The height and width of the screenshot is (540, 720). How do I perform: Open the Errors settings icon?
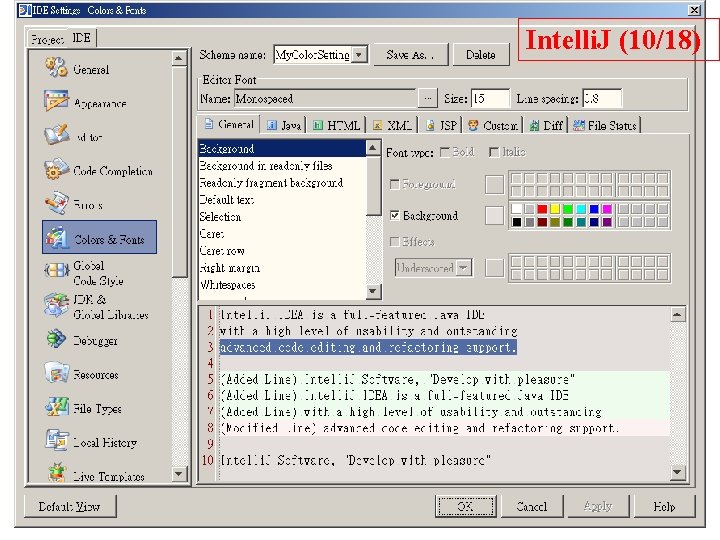[56, 203]
